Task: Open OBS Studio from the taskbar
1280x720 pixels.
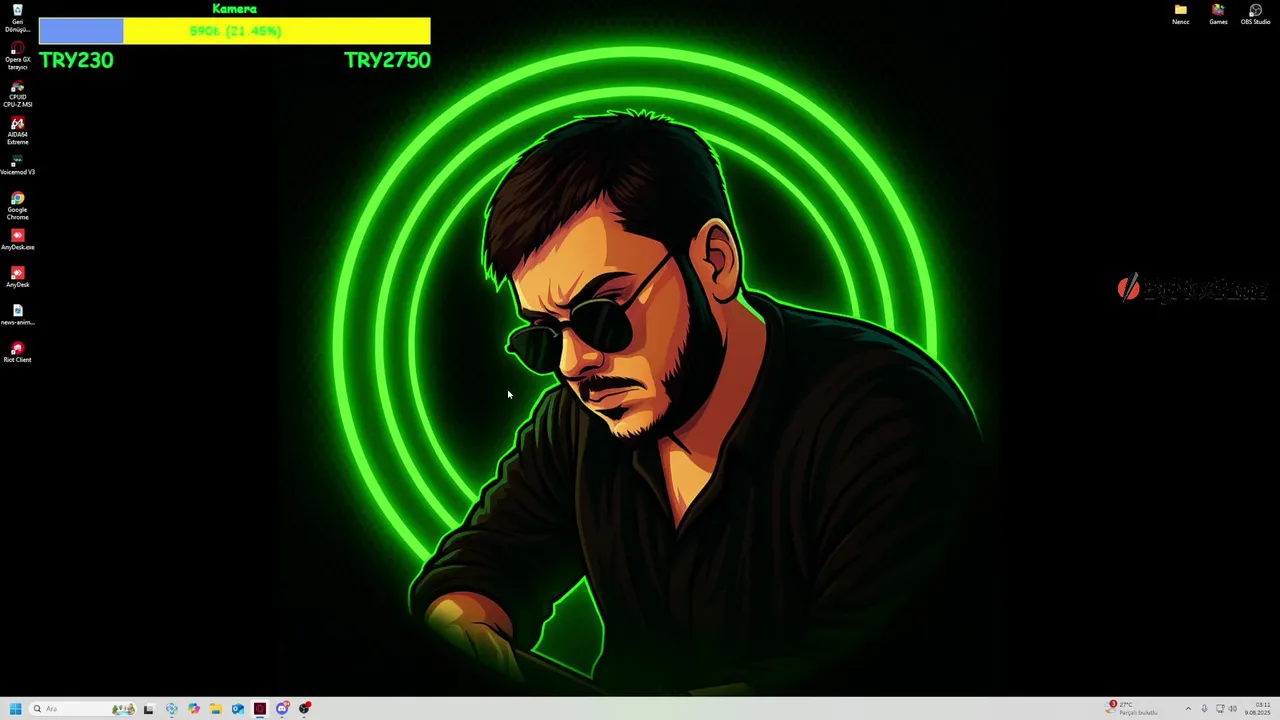Action: [305, 709]
